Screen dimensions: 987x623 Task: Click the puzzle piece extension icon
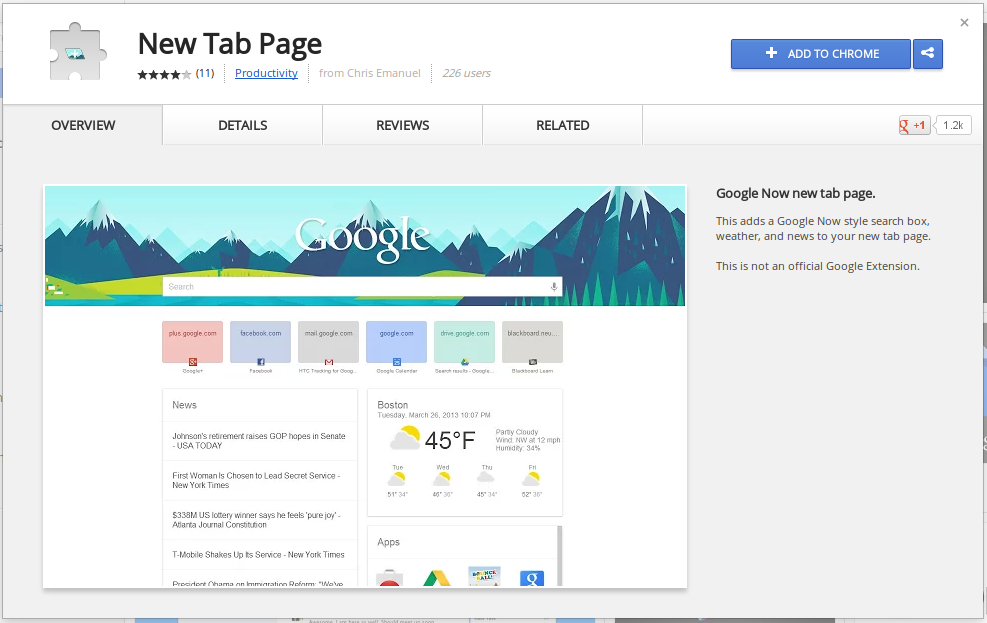pyautogui.click(x=77, y=52)
